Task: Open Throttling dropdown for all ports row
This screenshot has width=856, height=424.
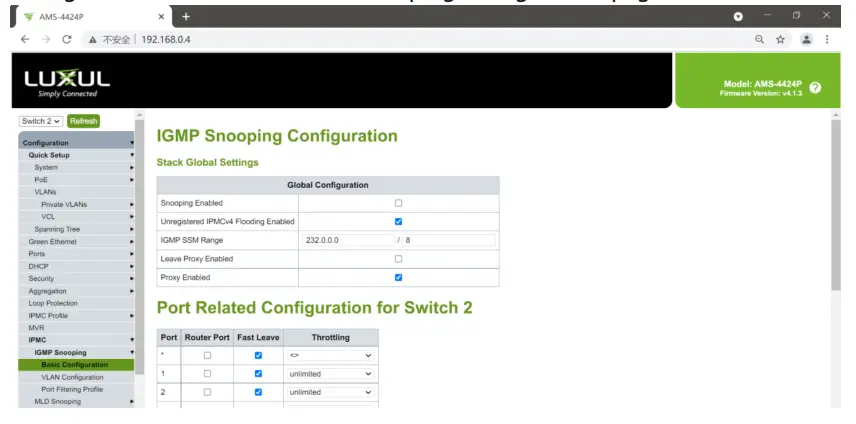Action: 331,355
